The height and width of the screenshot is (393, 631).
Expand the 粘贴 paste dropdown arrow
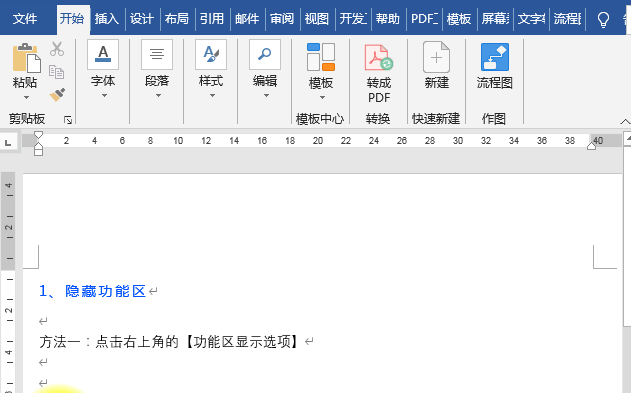point(26,98)
